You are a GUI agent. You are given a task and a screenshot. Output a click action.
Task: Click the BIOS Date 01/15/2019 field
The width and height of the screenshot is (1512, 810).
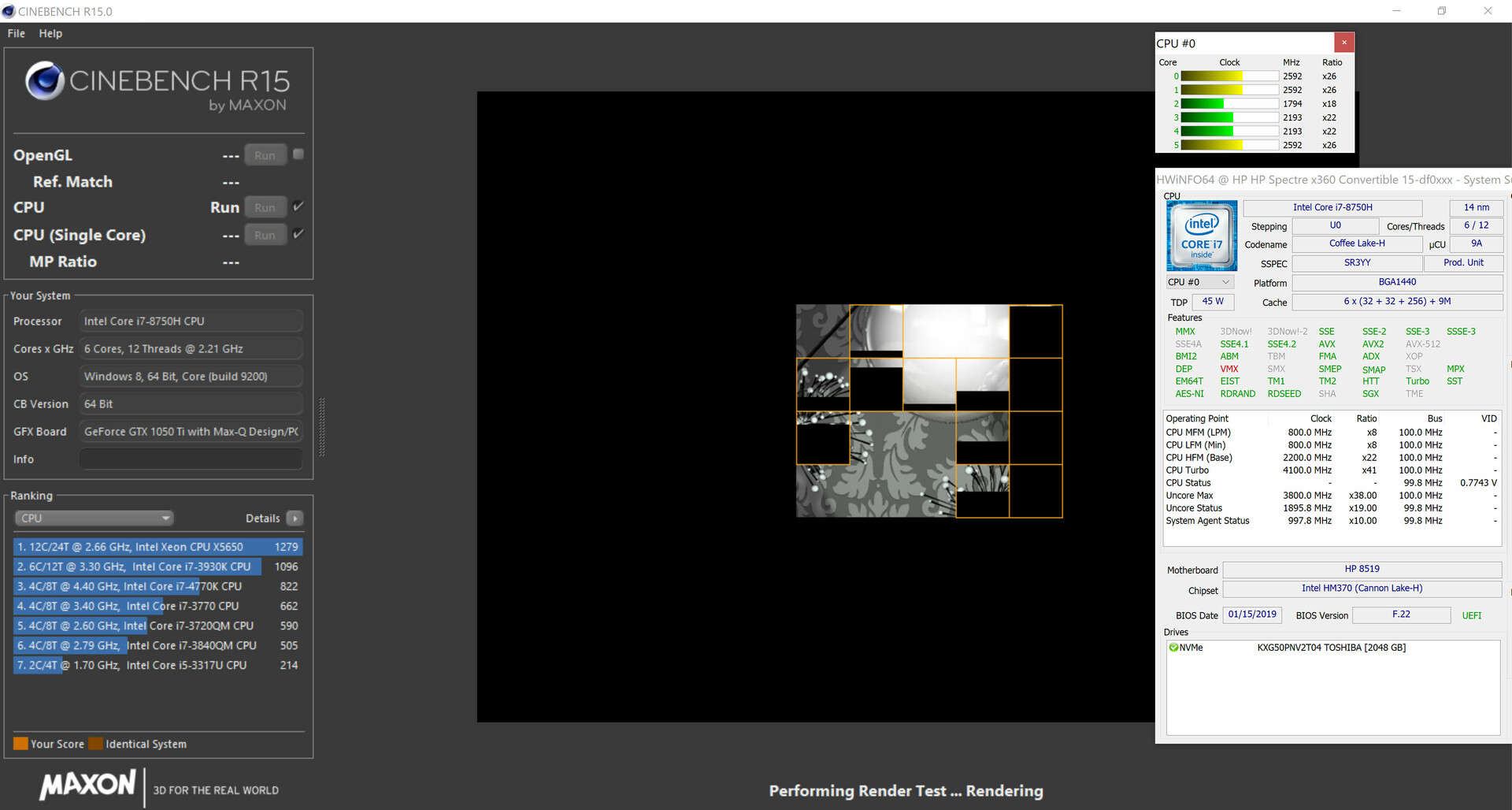1252,615
